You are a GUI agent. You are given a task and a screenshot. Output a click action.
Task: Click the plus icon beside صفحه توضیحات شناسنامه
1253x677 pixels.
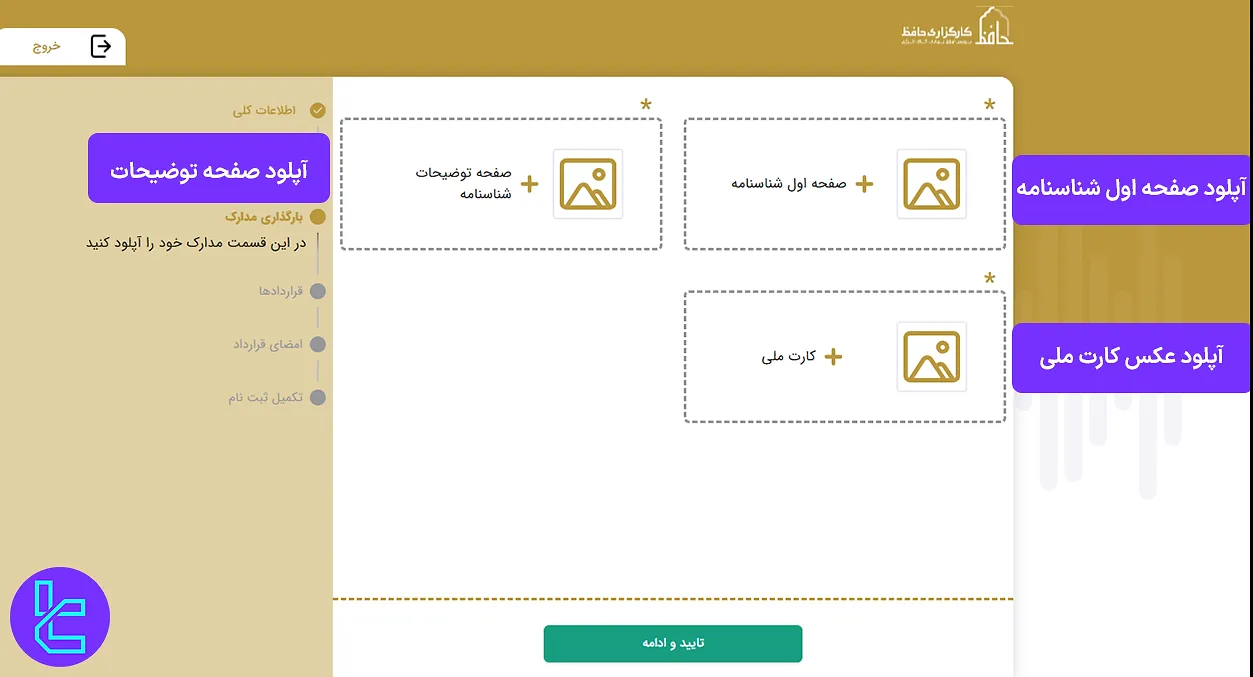coord(529,184)
